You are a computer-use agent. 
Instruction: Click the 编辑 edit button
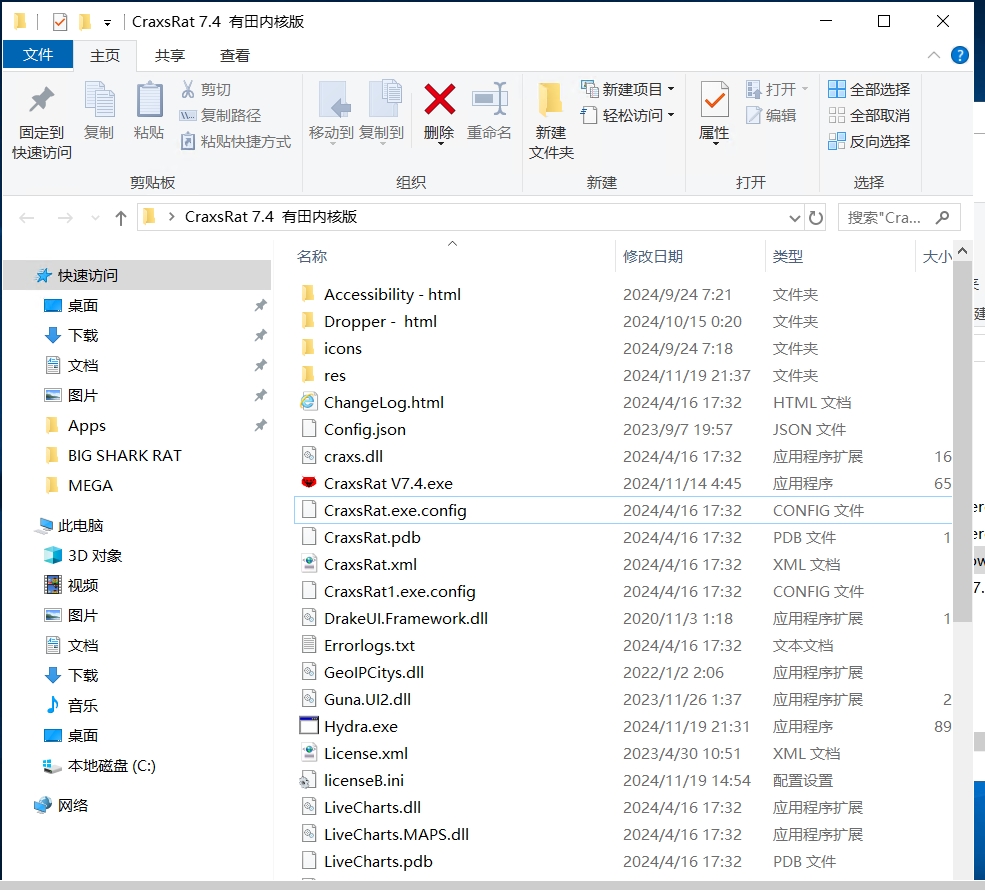coord(771,116)
